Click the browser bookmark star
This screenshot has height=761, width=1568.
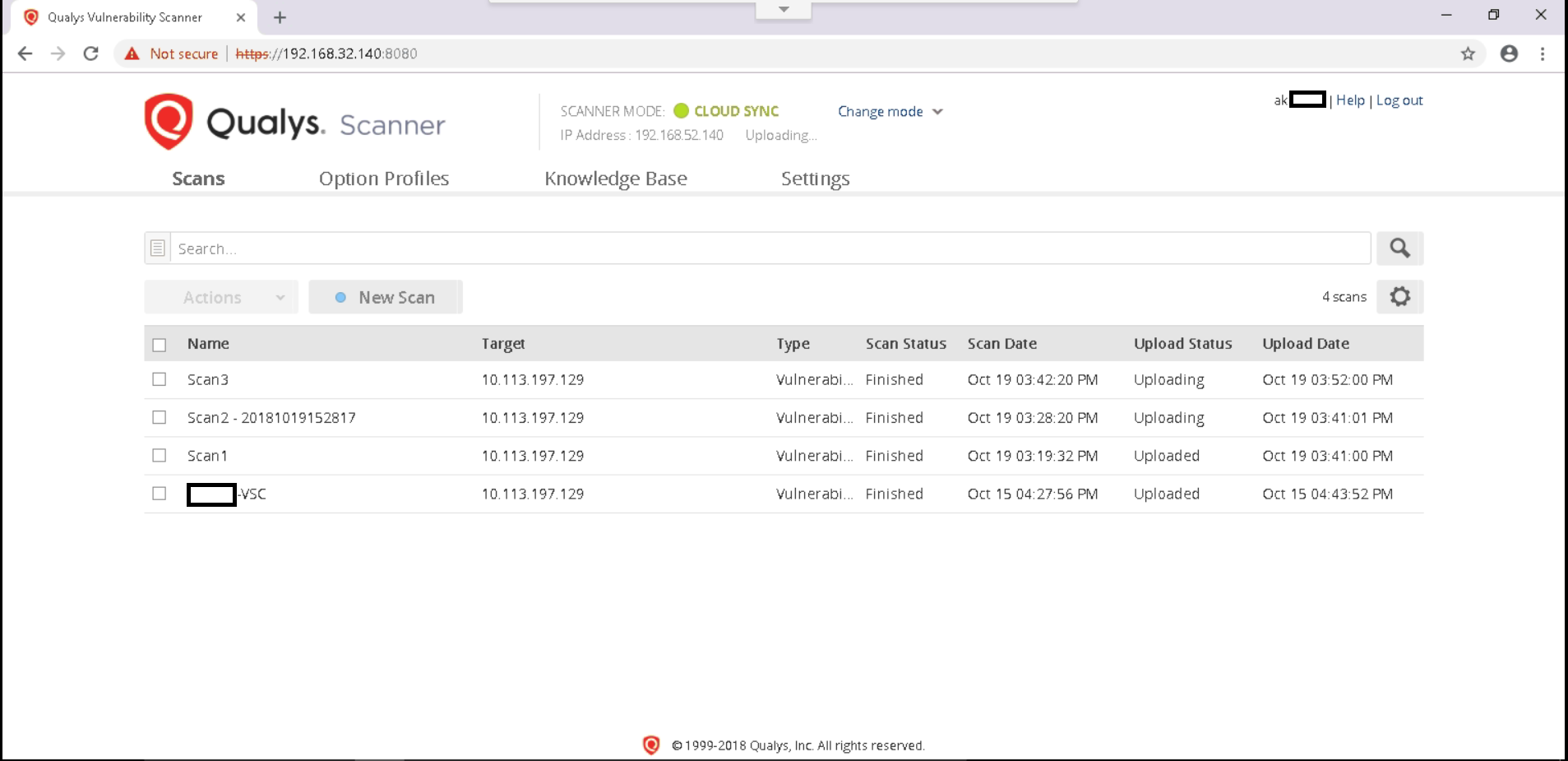tap(1469, 53)
